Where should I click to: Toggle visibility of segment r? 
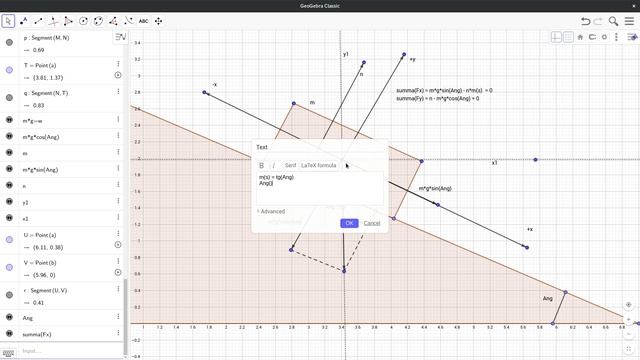click(9, 295)
